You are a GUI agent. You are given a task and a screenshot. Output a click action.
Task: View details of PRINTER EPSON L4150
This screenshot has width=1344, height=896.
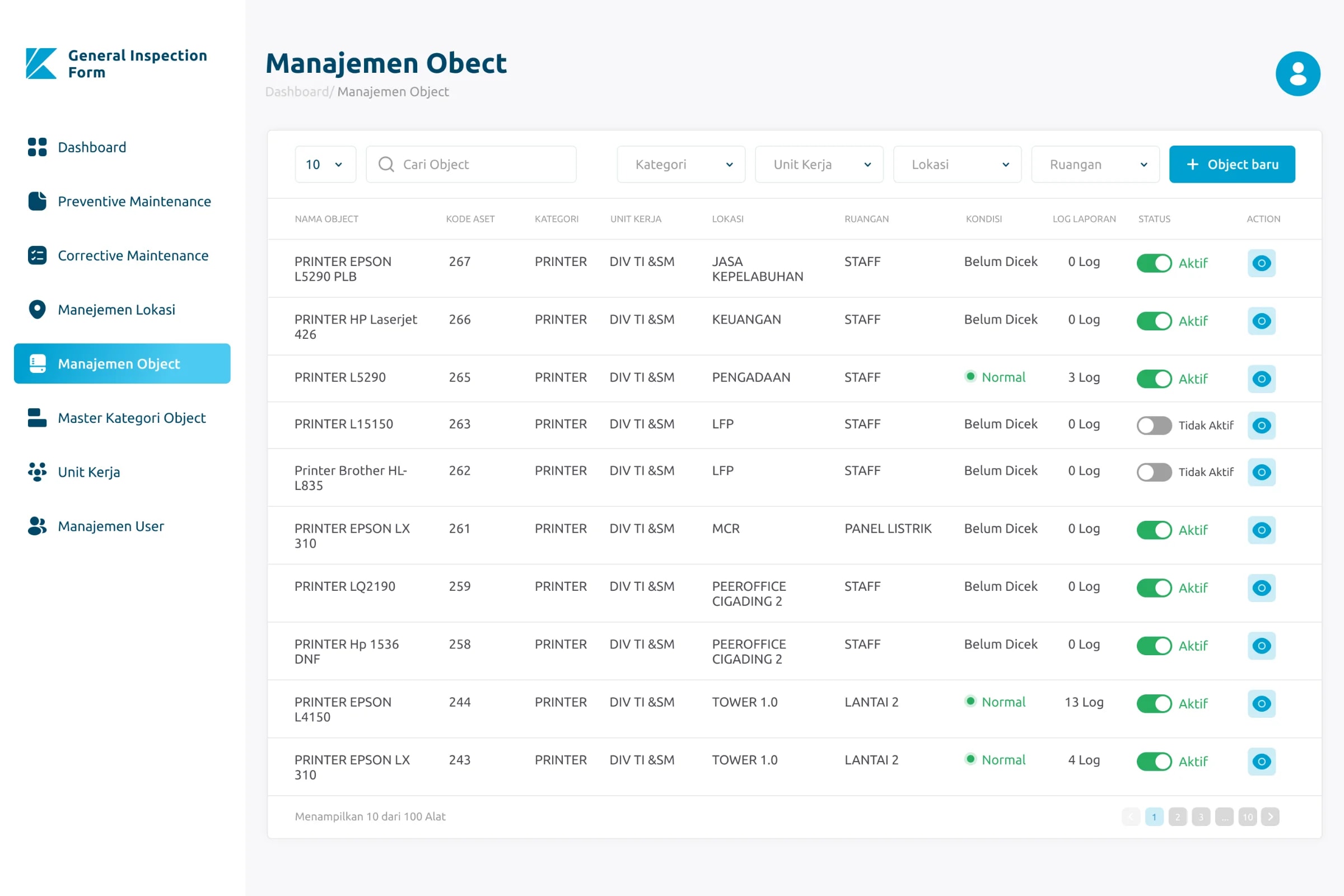[x=1261, y=703]
